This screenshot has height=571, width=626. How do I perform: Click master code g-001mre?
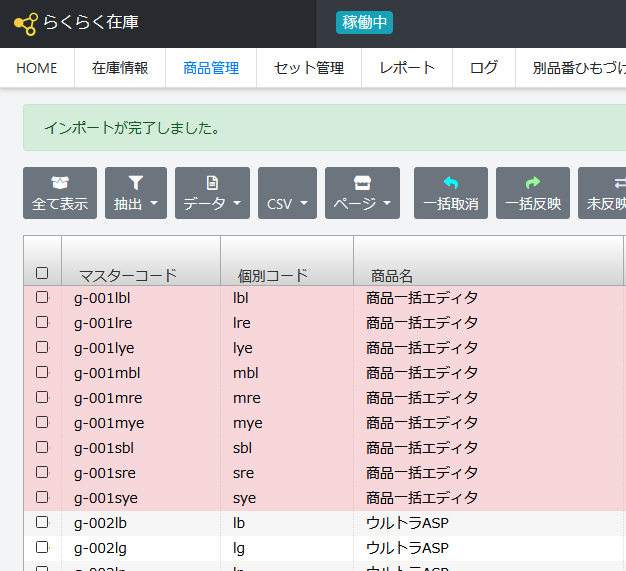tap(108, 398)
